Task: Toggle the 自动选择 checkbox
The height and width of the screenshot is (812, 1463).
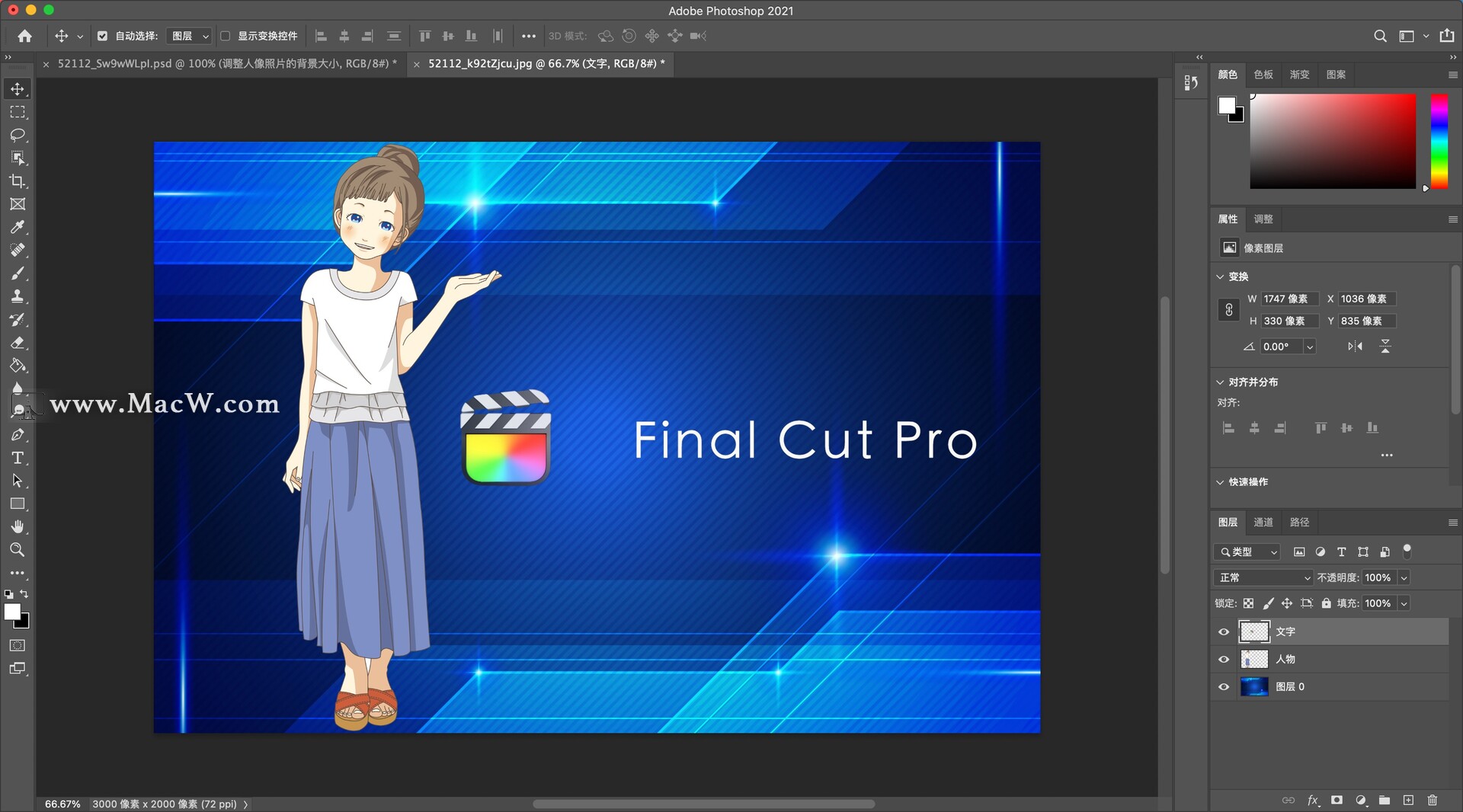Action: coord(102,36)
